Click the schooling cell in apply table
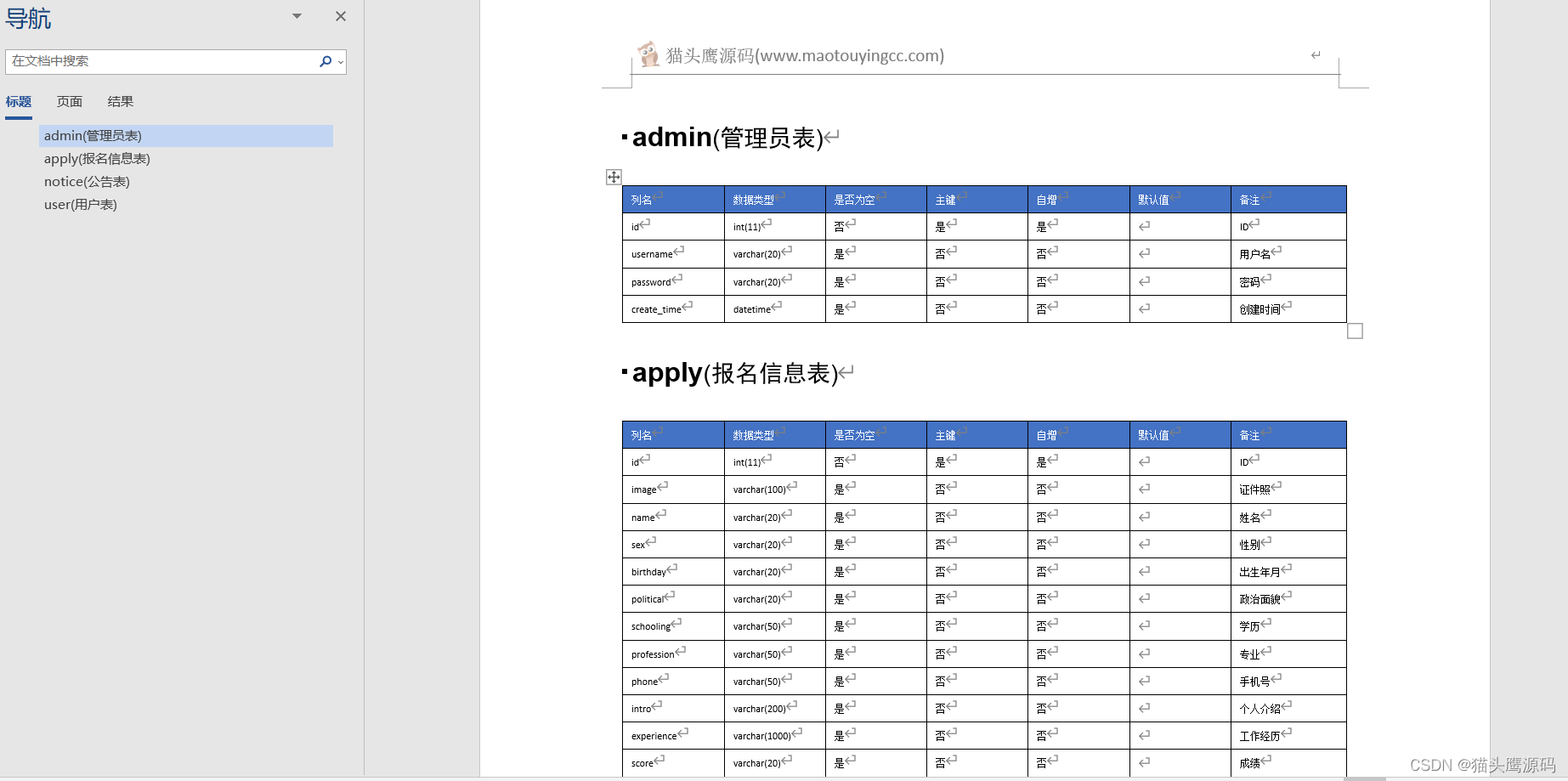1568x781 pixels. click(673, 626)
